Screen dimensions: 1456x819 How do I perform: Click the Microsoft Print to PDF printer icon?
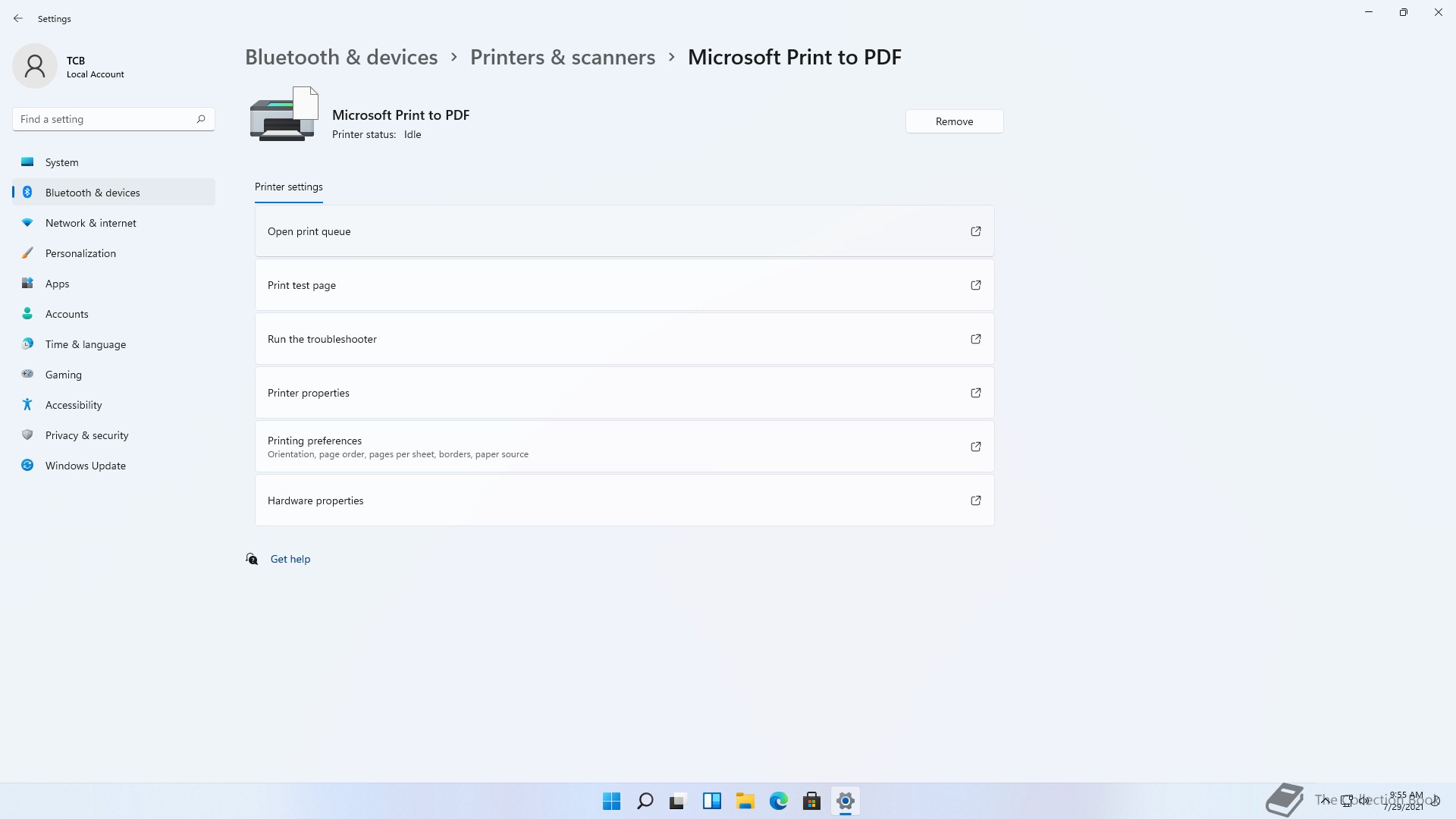pos(284,114)
